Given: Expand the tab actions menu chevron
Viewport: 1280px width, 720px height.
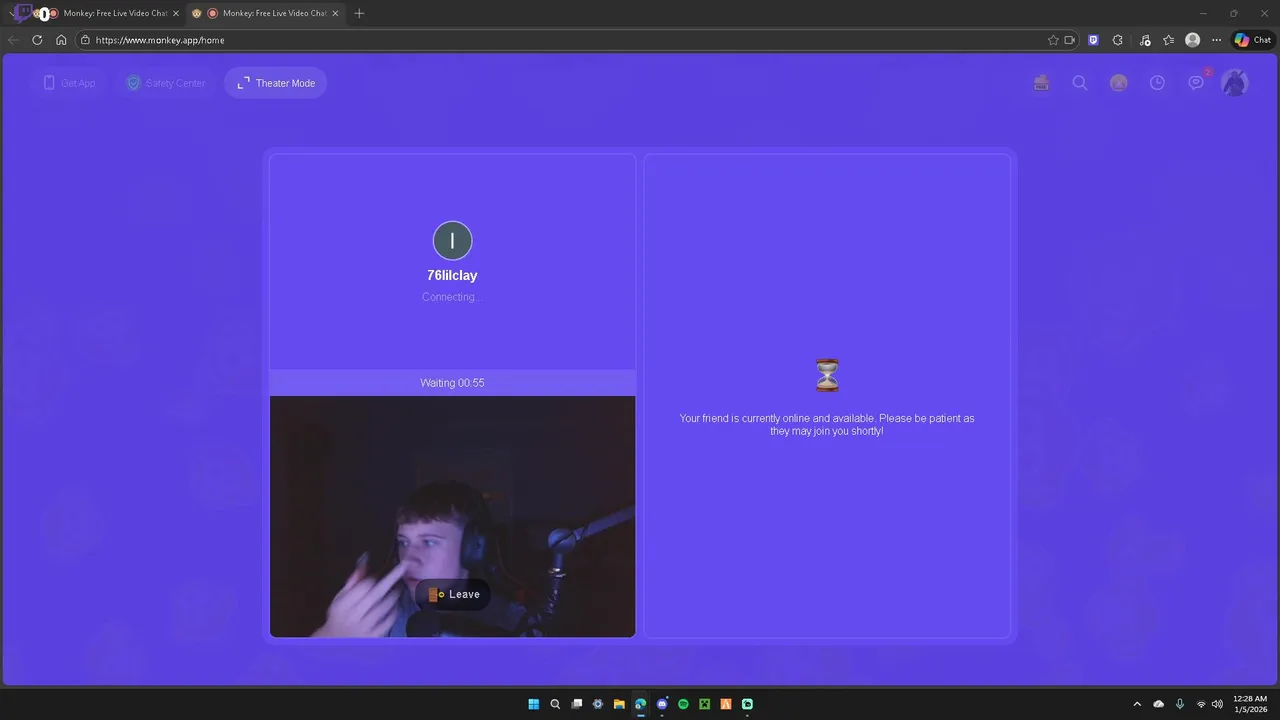Looking at the screenshot, I should [14, 13].
